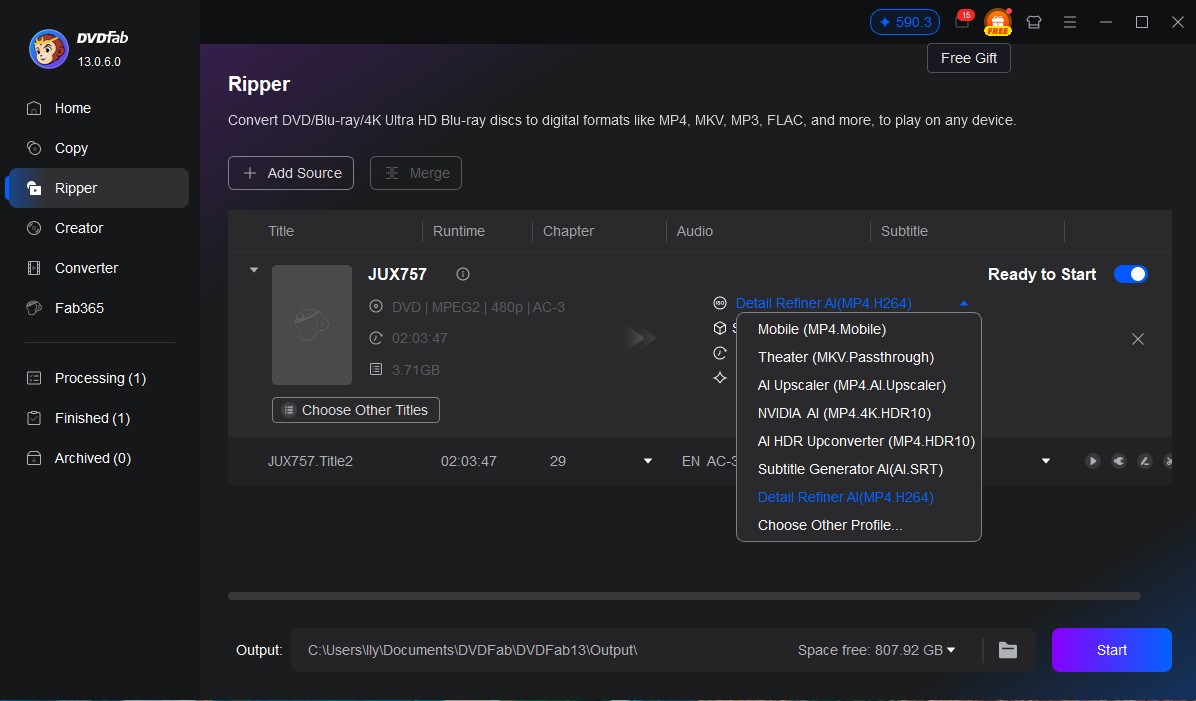The image size is (1196, 701).
Task: Click the cube icon under profile
Action: pos(719,328)
